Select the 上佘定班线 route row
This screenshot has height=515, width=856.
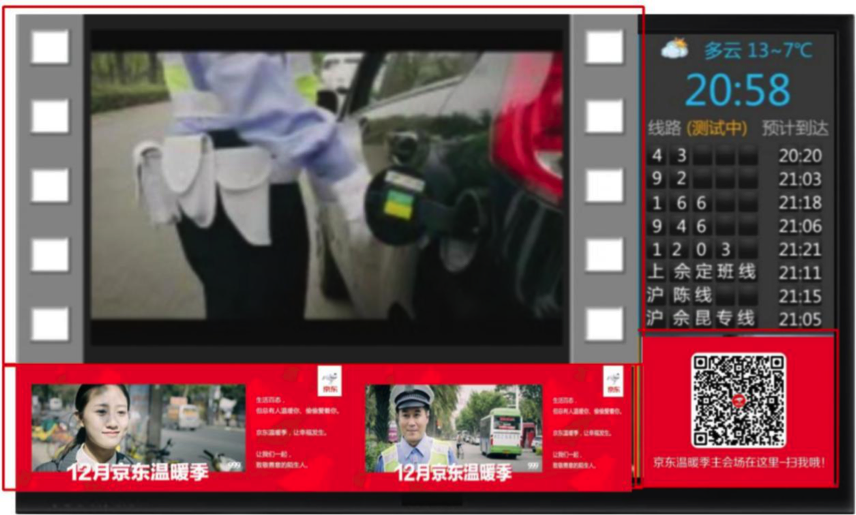736,273
